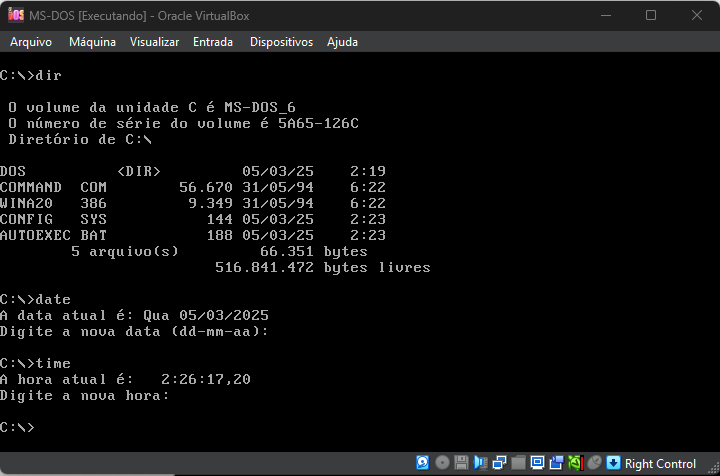
Task: Click the last empty C:\> prompt
Action: click(17, 427)
